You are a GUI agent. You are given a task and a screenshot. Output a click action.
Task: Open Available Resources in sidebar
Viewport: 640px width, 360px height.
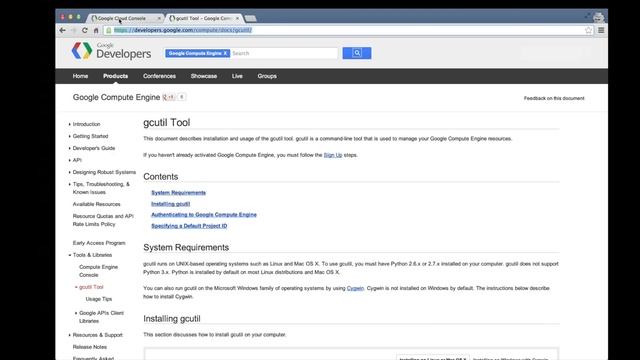tap(96, 204)
